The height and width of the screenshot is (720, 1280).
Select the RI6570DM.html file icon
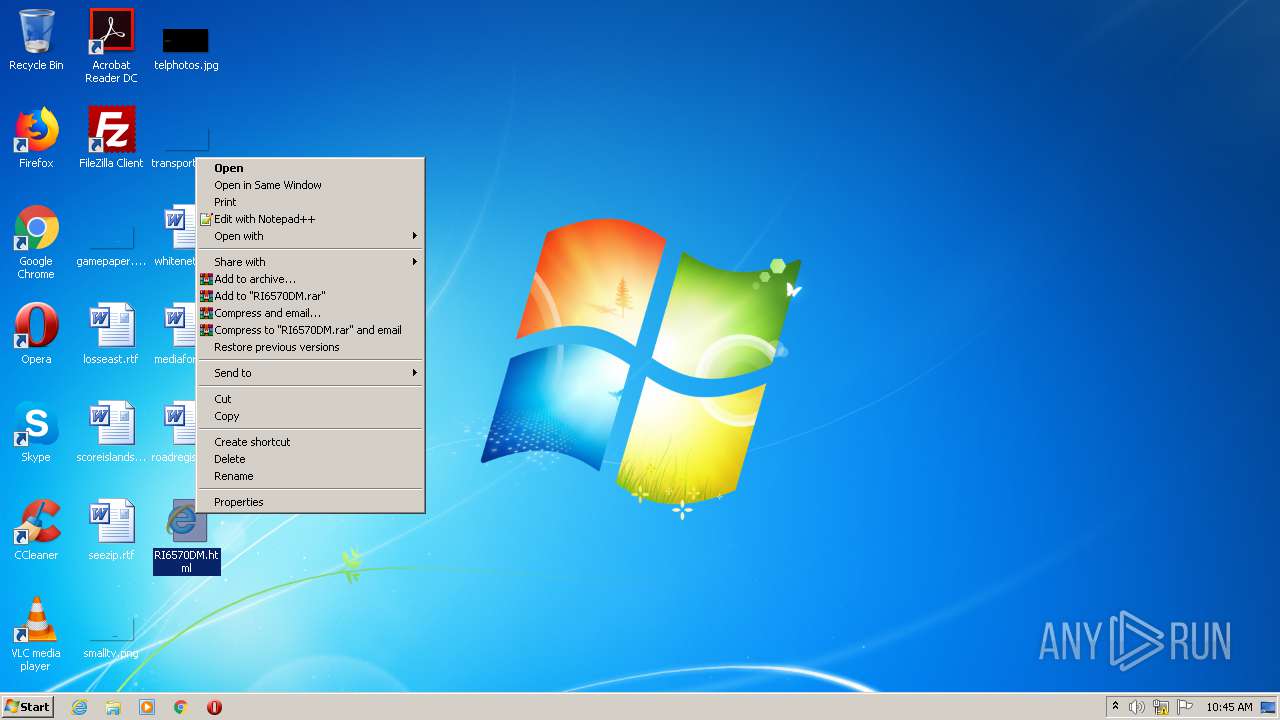click(186, 537)
